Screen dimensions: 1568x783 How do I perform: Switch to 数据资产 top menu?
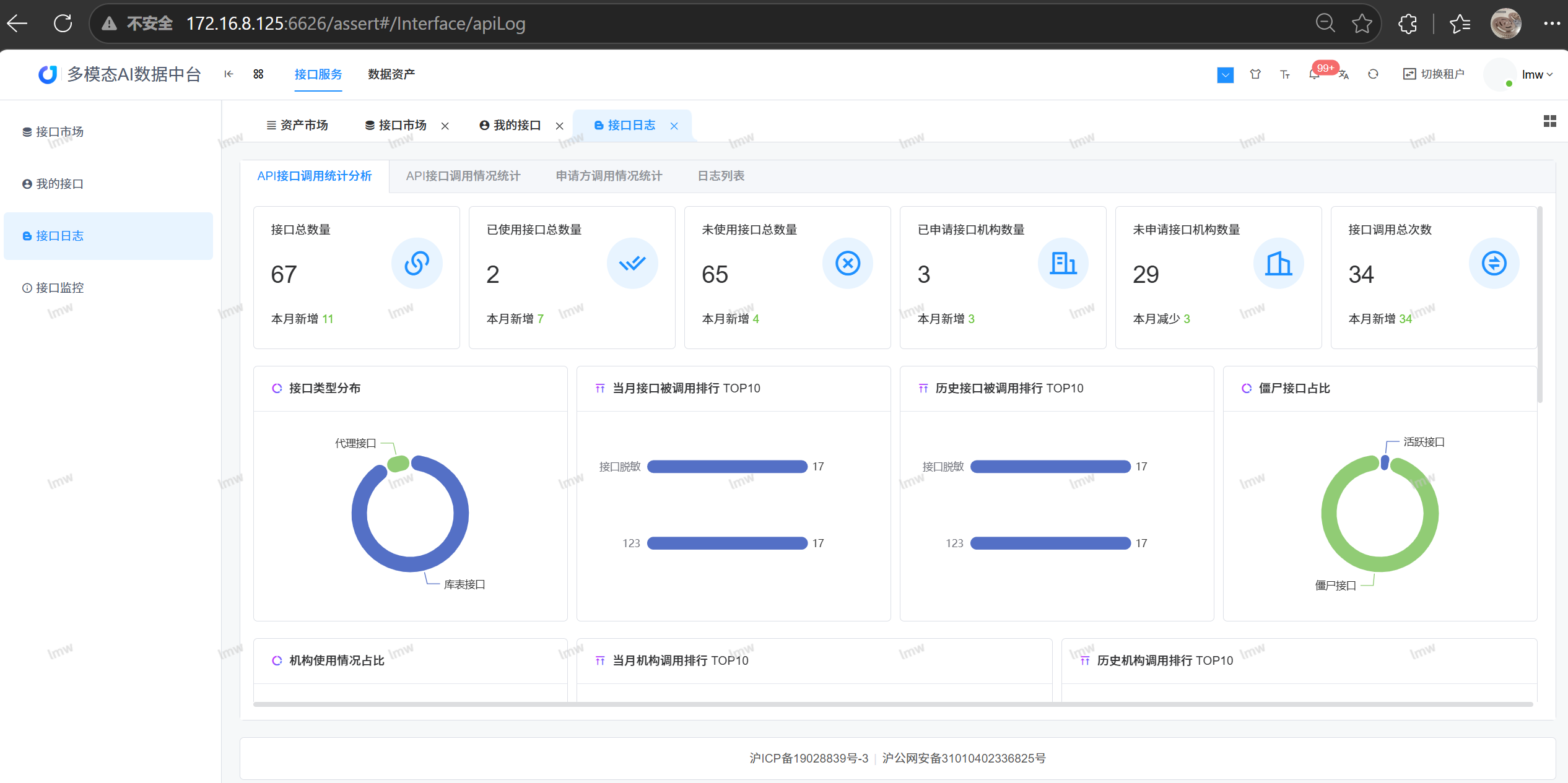pyautogui.click(x=391, y=74)
